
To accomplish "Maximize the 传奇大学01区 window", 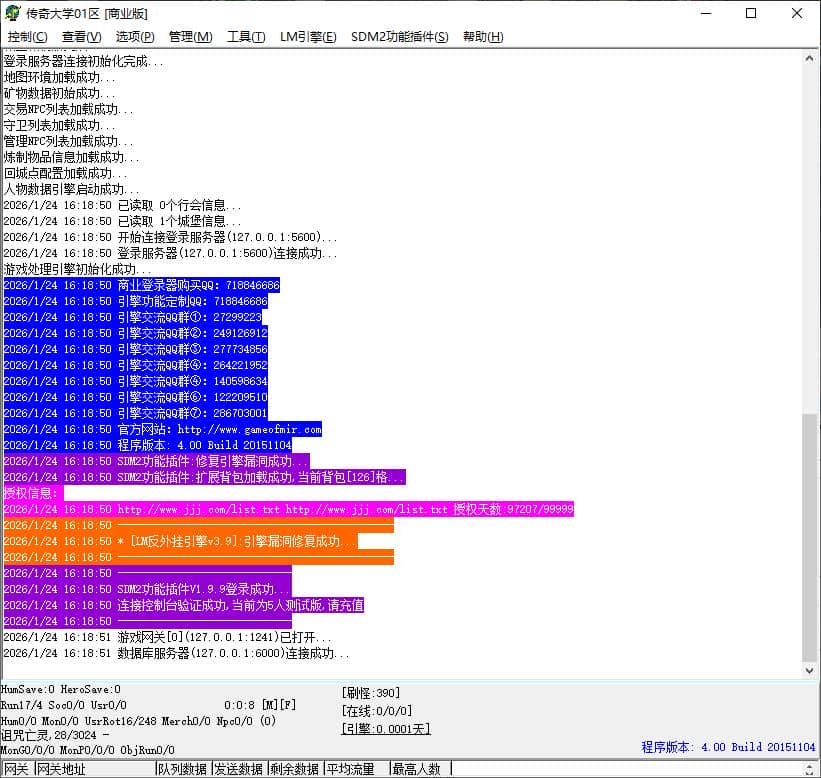I will (751, 13).
